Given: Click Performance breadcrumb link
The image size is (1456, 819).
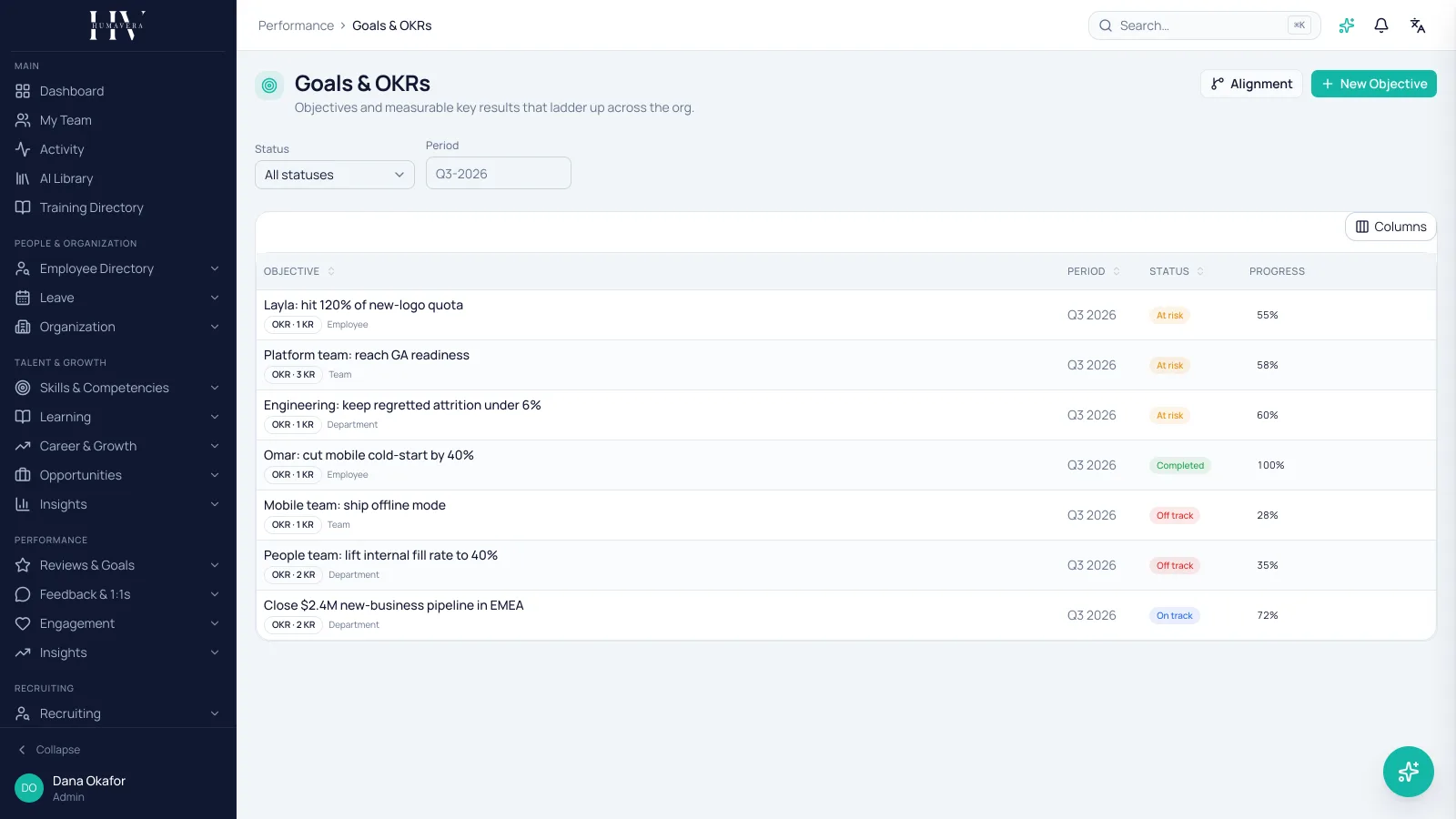Looking at the screenshot, I should tap(296, 25).
